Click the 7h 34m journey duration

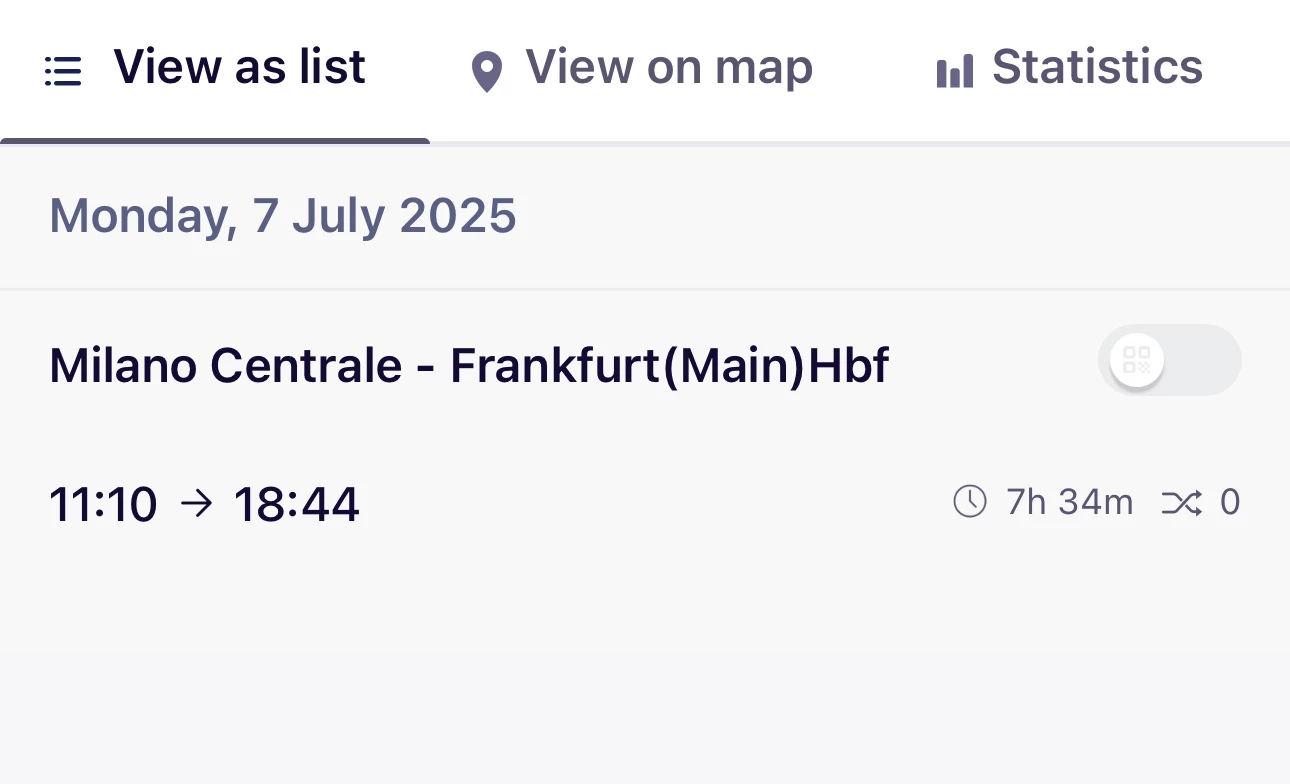tap(1069, 502)
